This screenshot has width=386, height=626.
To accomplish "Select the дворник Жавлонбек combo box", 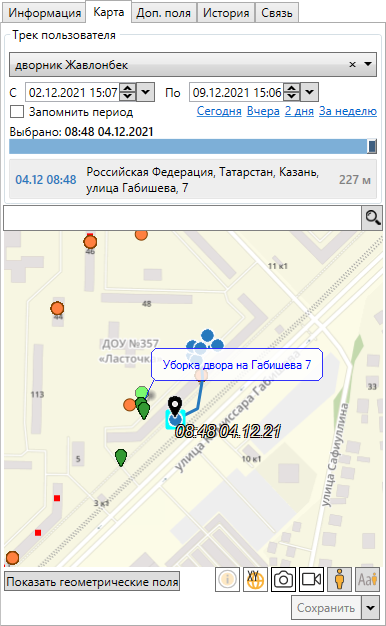I will [193, 64].
